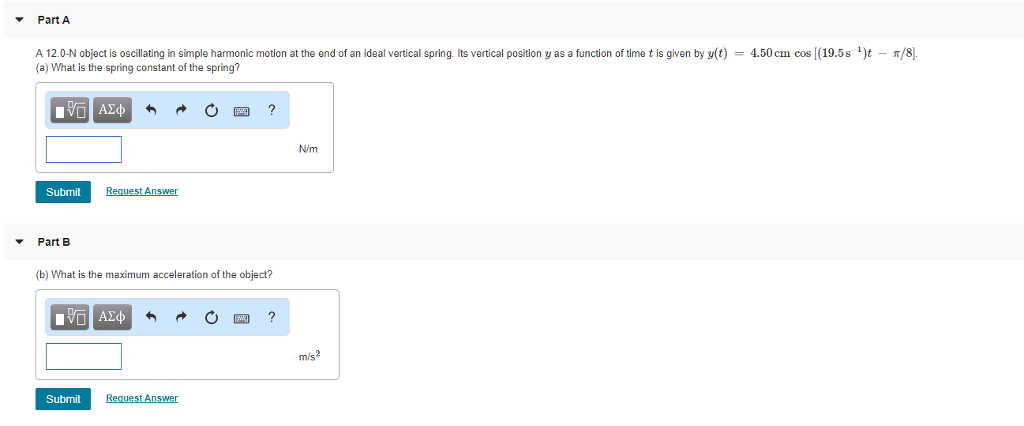Collapse the Part A section

pos(19,20)
